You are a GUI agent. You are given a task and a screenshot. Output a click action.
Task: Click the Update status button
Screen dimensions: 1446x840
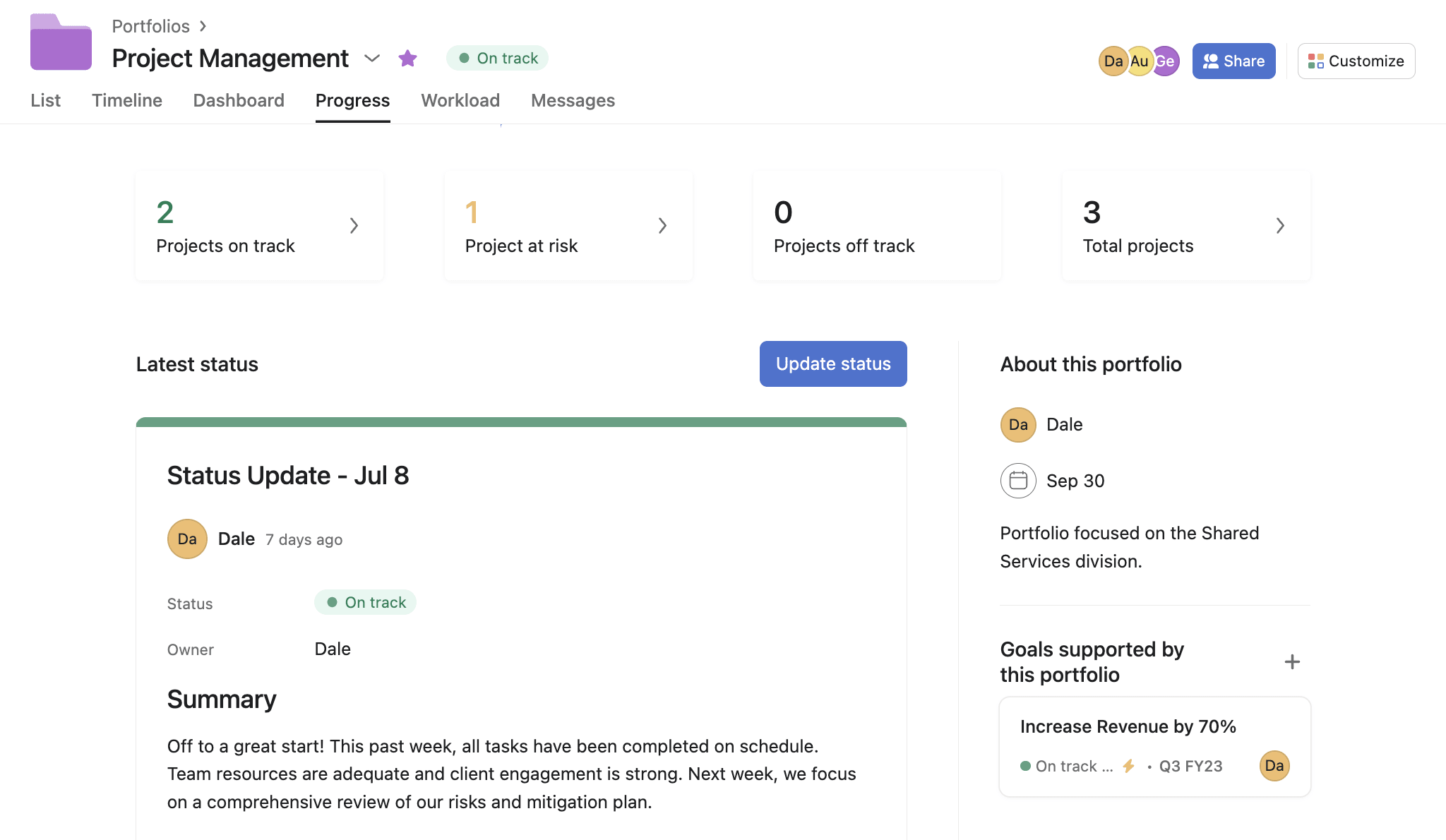pyautogui.click(x=834, y=363)
